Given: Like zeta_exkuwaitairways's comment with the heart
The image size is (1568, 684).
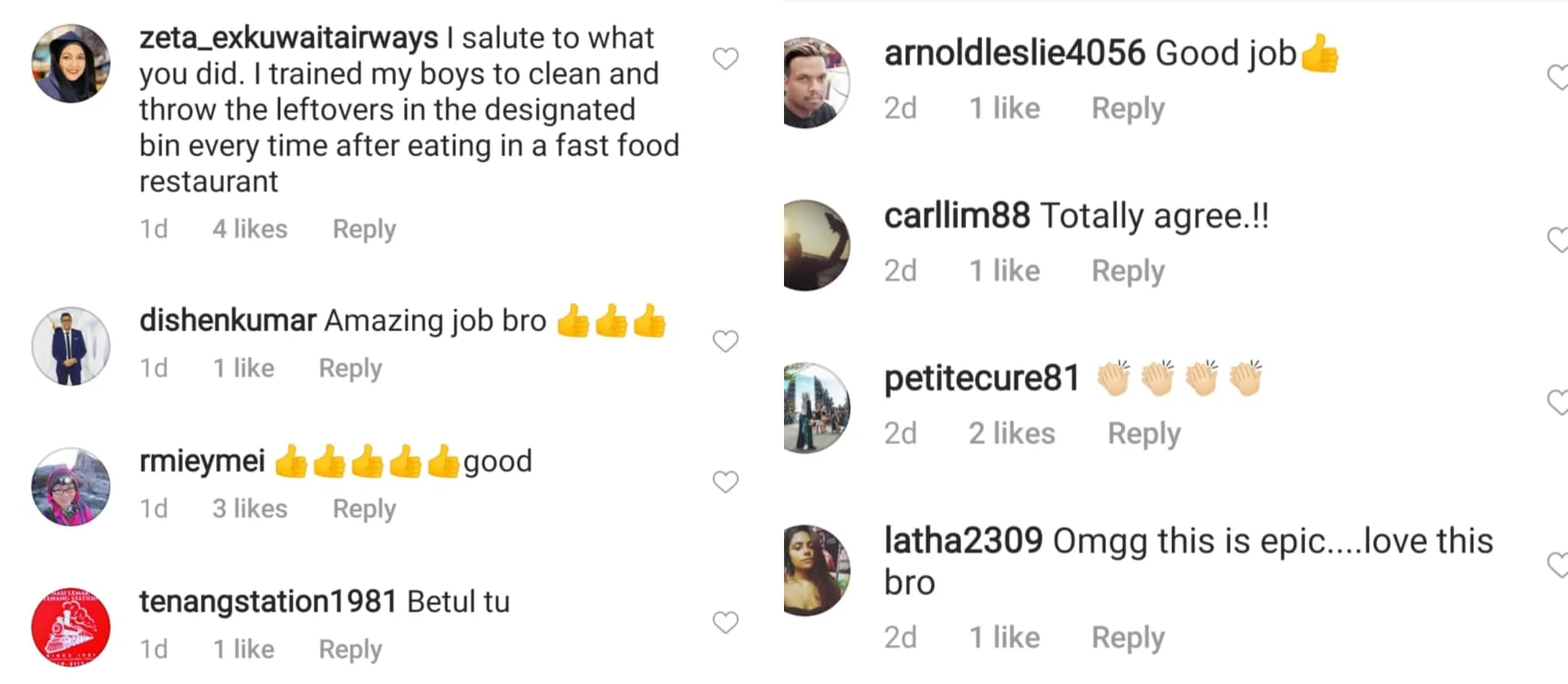Looking at the screenshot, I should point(725,59).
